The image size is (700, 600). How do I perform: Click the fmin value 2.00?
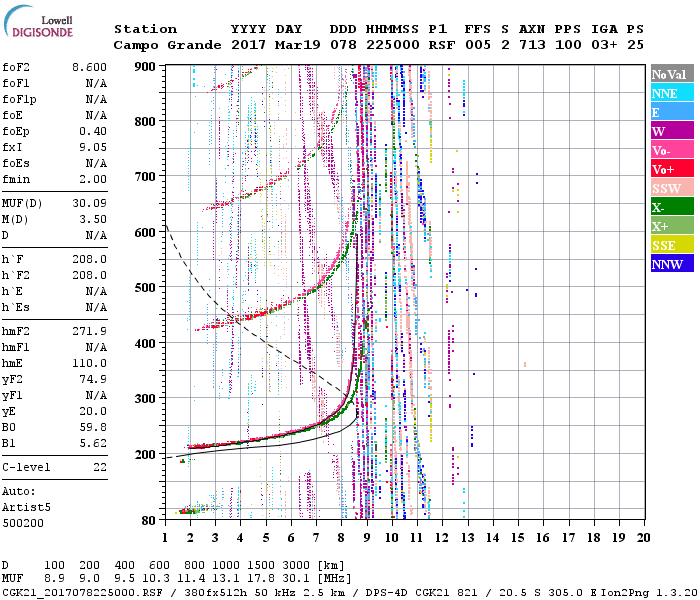[x=93, y=179]
